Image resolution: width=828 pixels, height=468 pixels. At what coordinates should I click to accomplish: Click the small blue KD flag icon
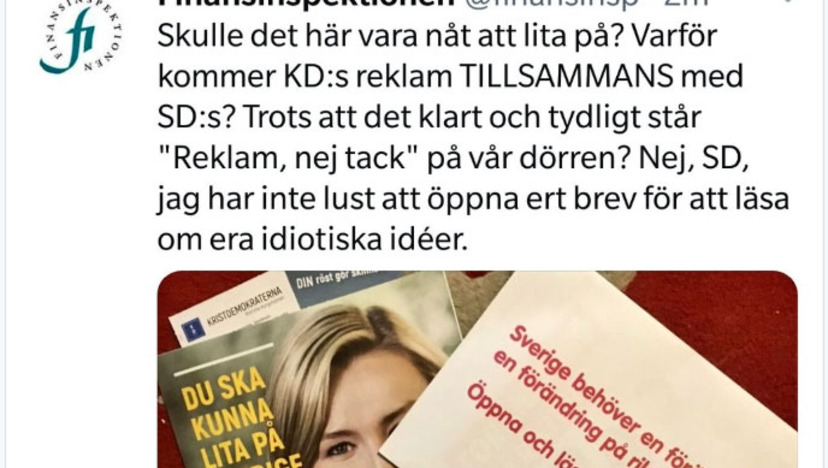(193, 330)
